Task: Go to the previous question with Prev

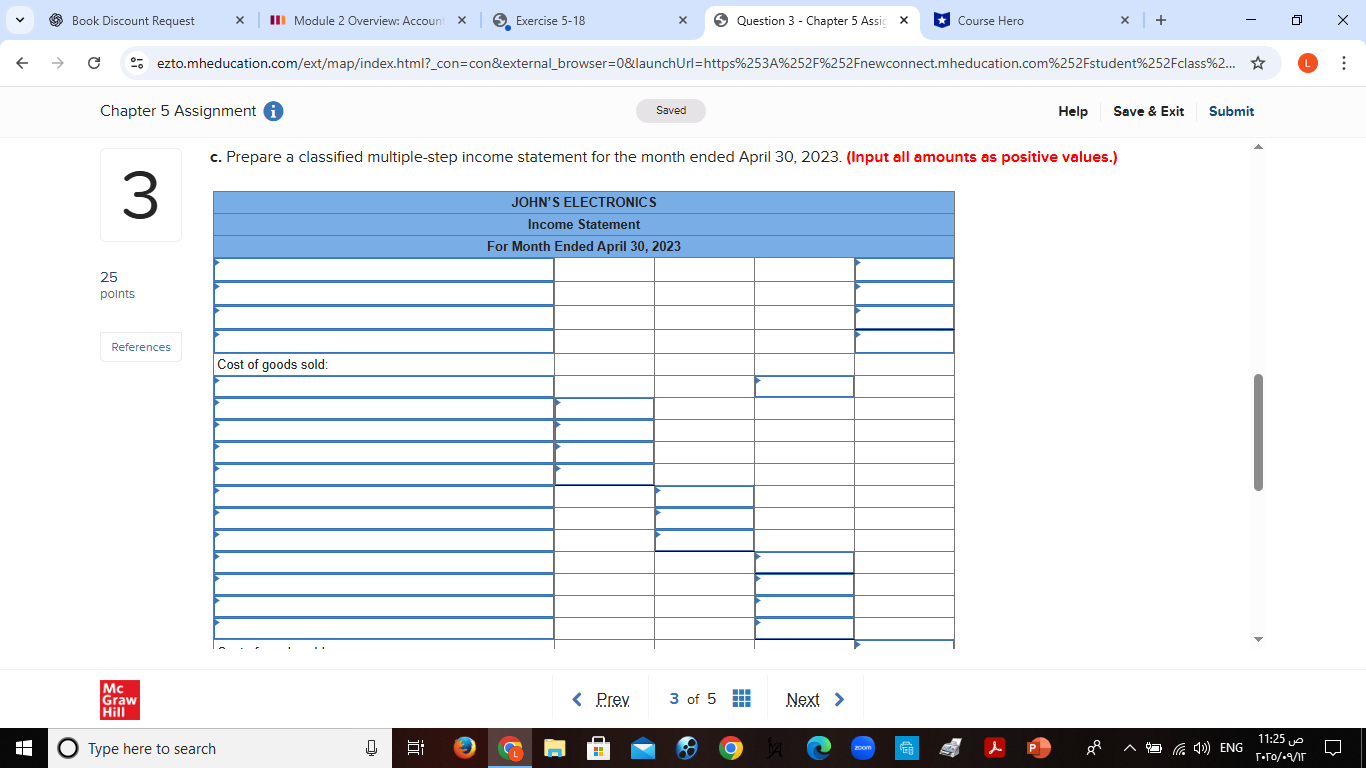Action: (601, 699)
